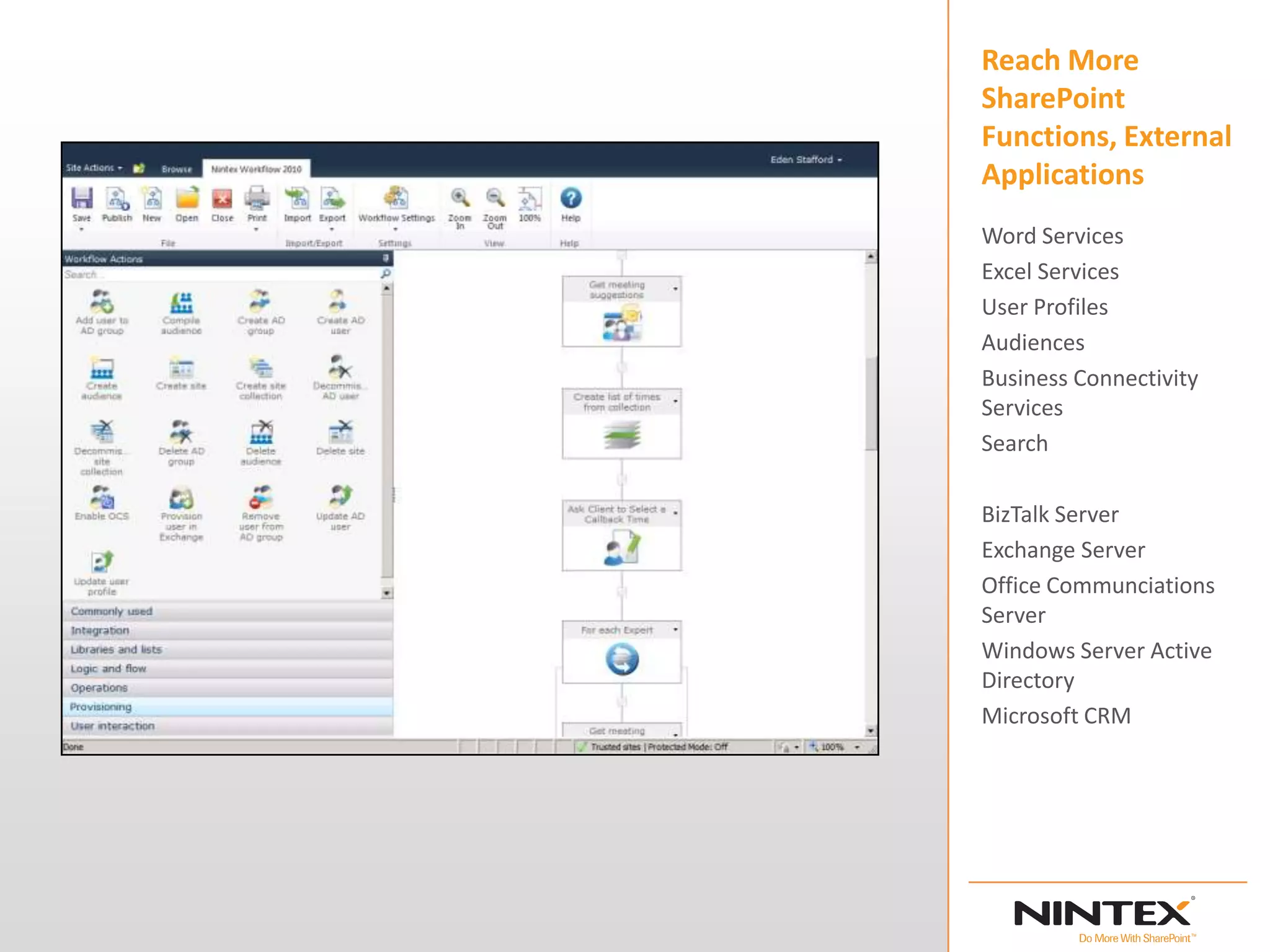Select the Provisioning category
This screenshot has width=1270, height=952.
(x=228, y=707)
